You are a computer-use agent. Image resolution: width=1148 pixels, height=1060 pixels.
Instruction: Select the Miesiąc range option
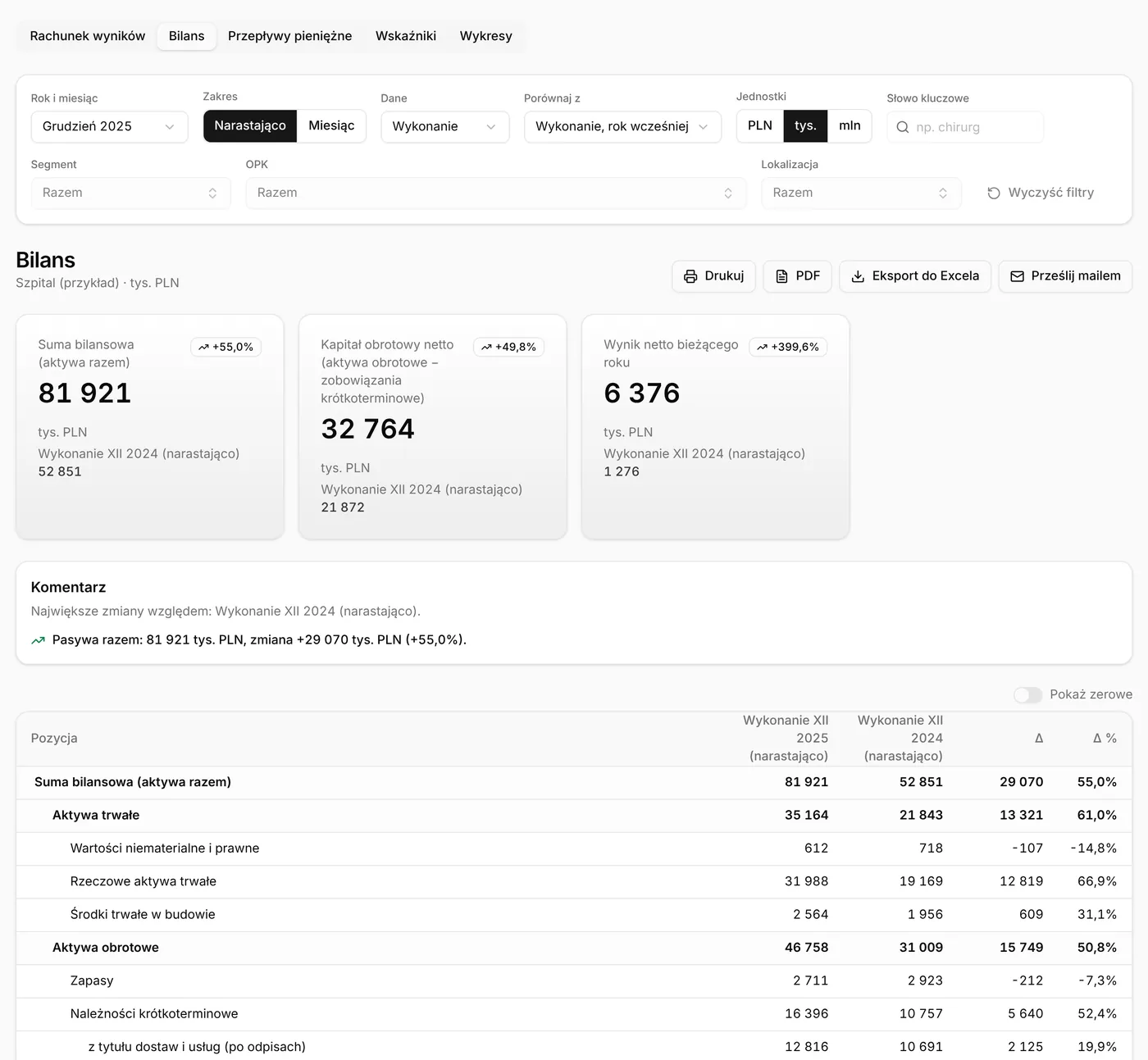tap(331, 125)
